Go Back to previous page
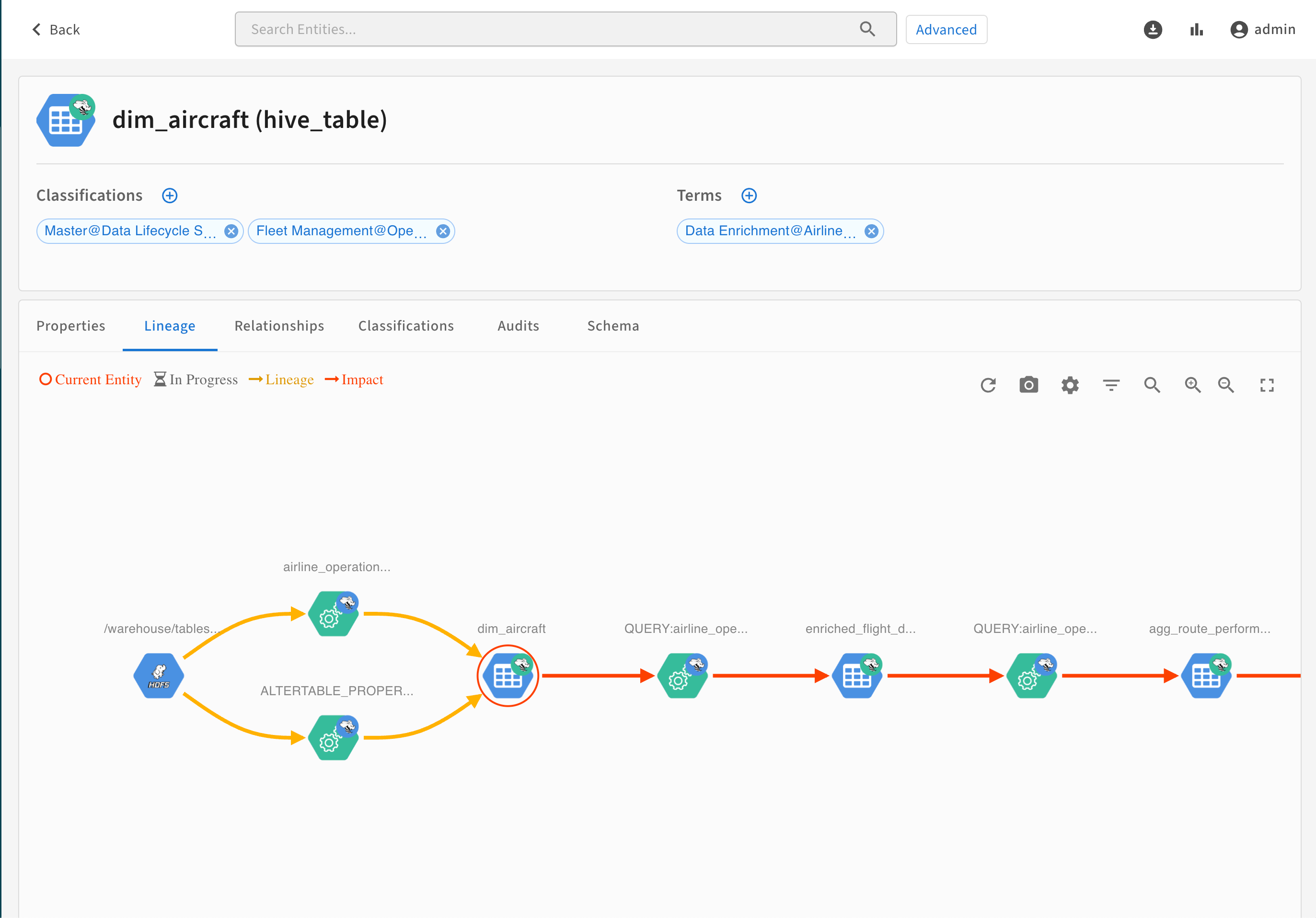The width and height of the screenshot is (1316, 918). [56, 30]
